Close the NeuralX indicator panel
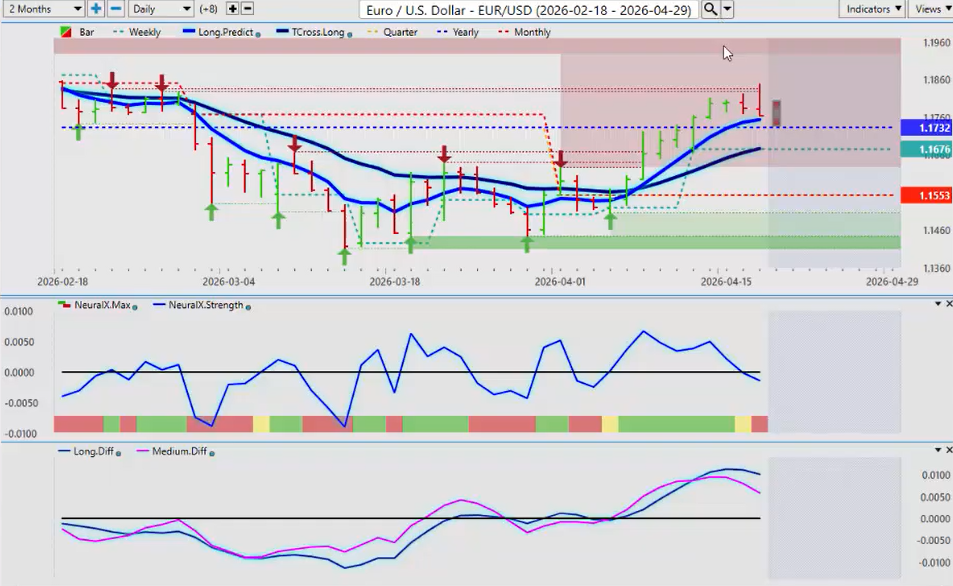This screenshot has width=953, height=586. tap(949, 304)
